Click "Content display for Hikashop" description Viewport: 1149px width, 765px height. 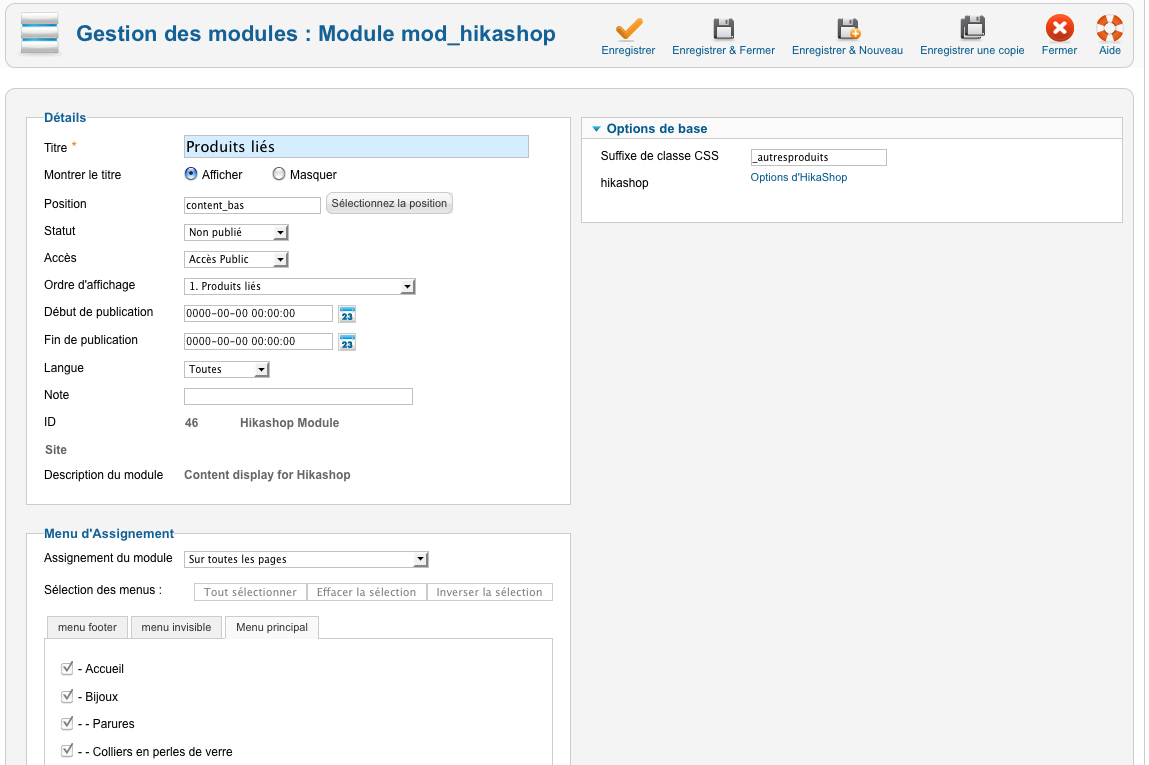point(267,475)
